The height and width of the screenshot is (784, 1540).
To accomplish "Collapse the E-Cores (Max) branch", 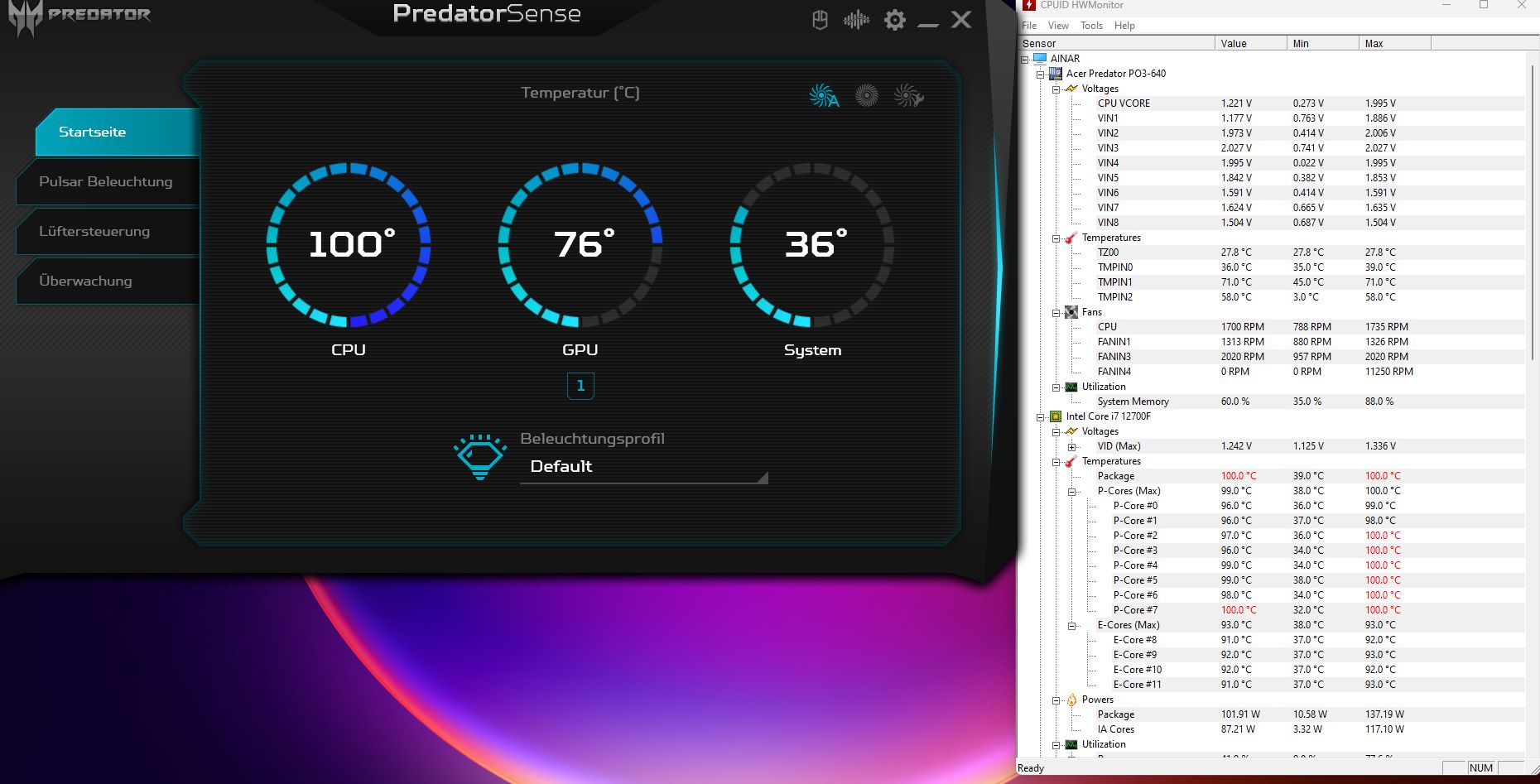I will (1072, 626).
